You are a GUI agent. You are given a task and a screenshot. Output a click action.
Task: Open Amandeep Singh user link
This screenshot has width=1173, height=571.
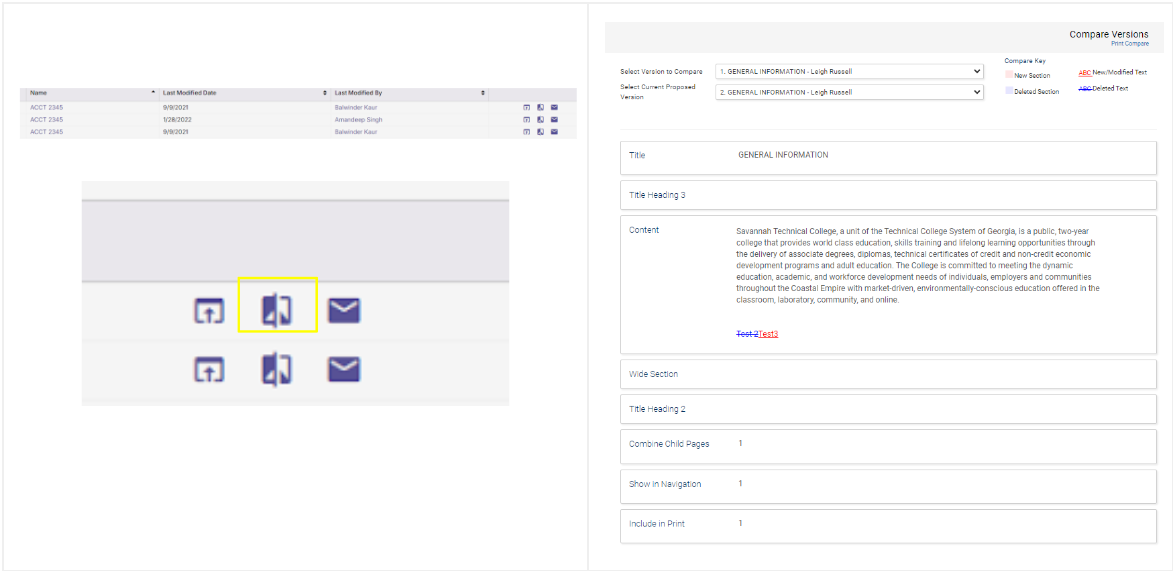click(358, 119)
